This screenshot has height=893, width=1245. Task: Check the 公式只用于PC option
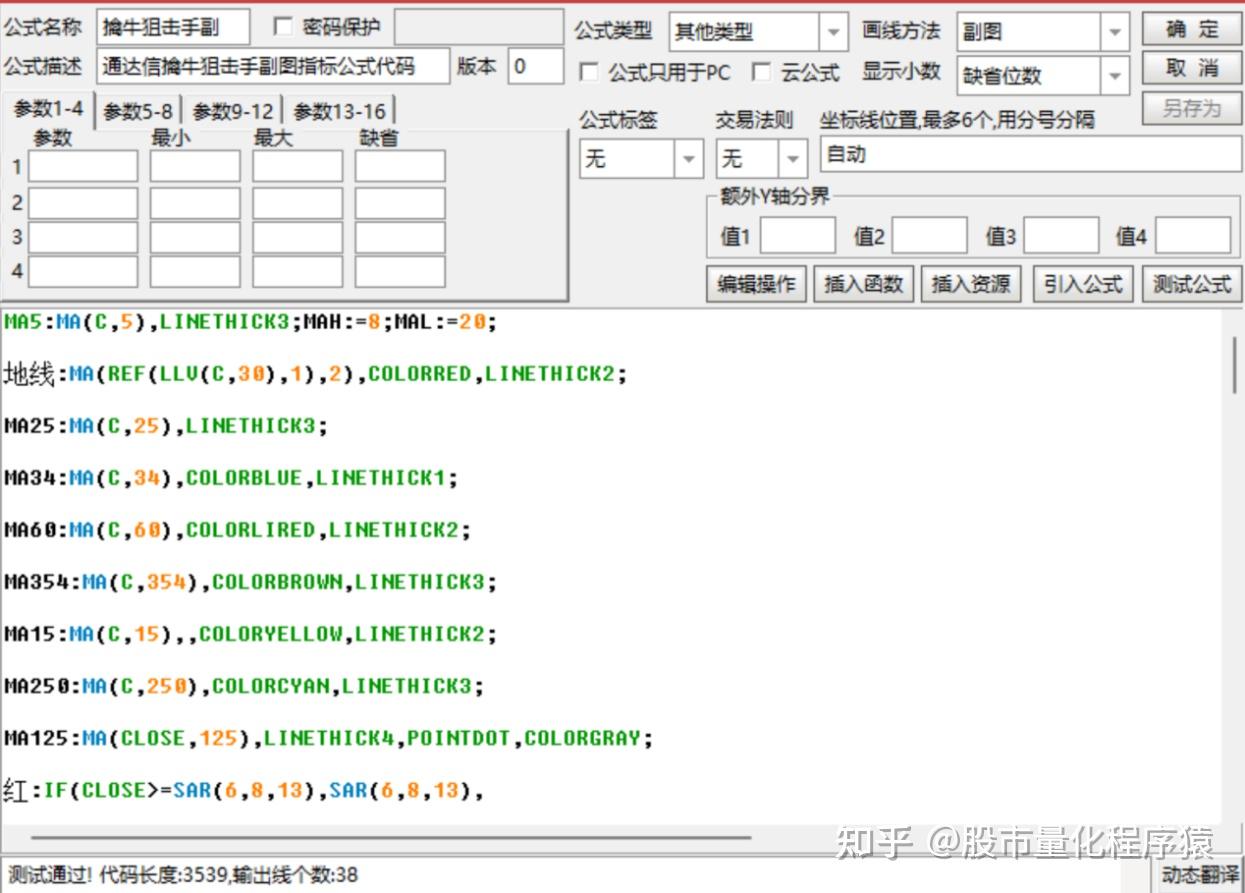pyautogui.click(x=589, y=72)
